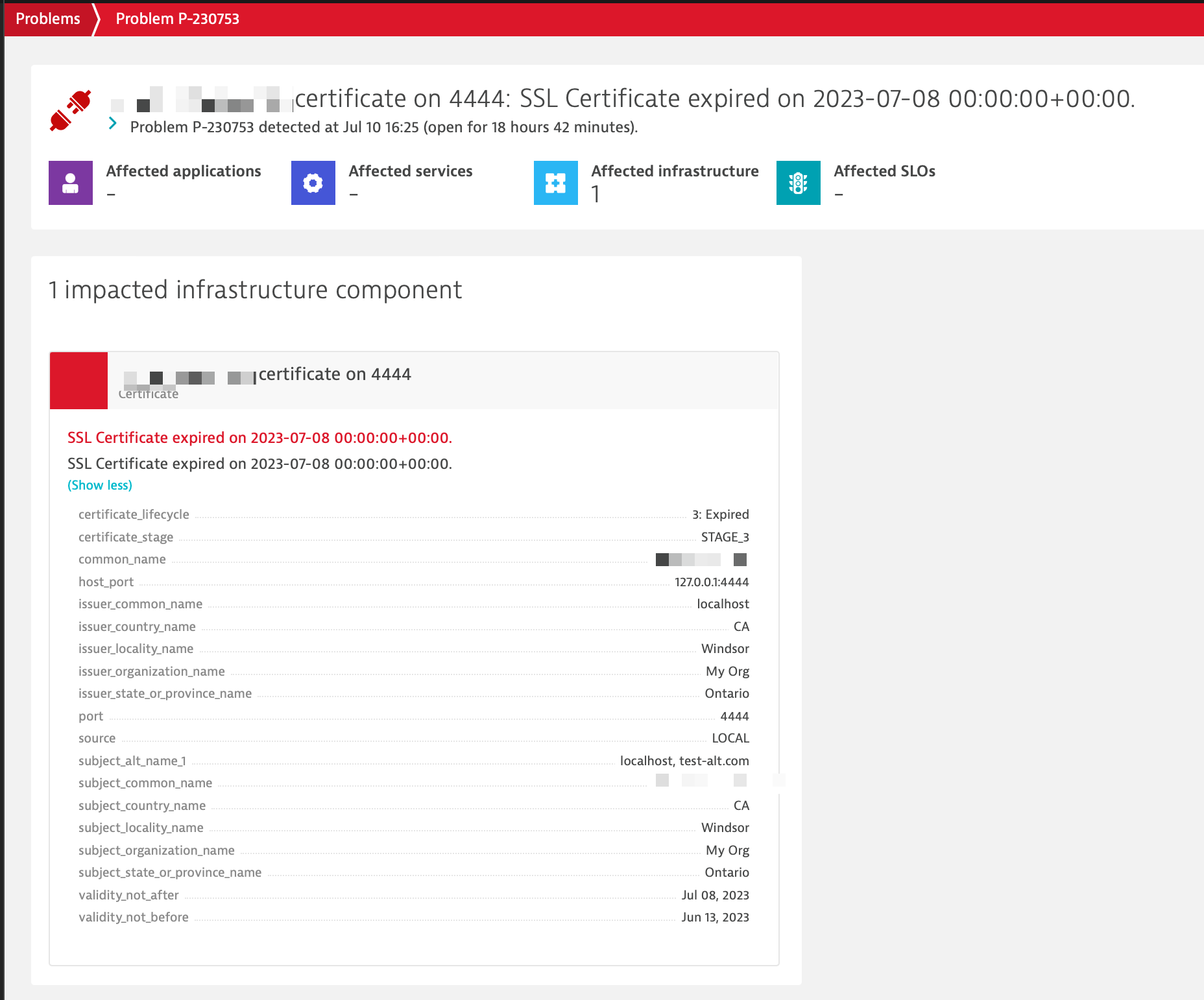
Task: Select the blue Affected services gear icon
Action: (x=313, y=182)
